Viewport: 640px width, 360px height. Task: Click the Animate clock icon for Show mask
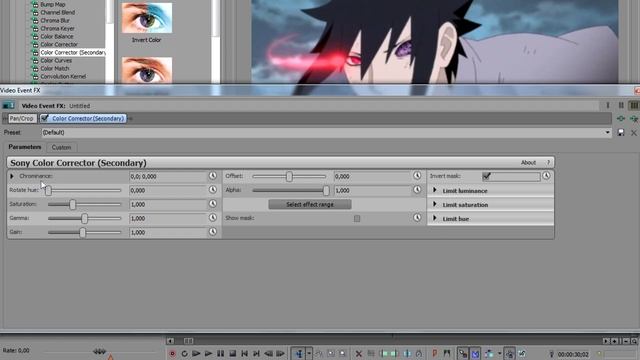pyautogui.click(x=417, y=218)
